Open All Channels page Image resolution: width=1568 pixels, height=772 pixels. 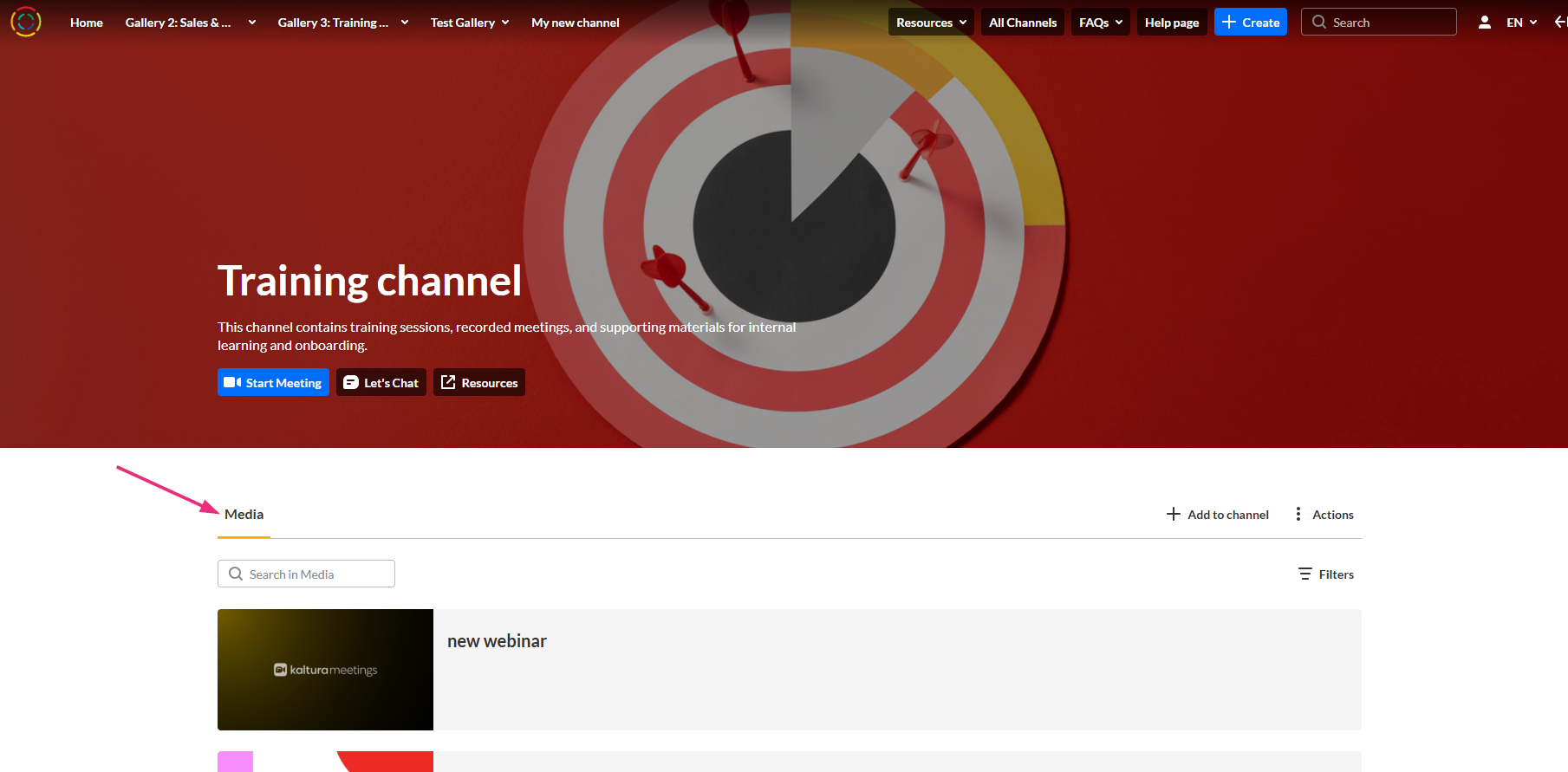1023,23
